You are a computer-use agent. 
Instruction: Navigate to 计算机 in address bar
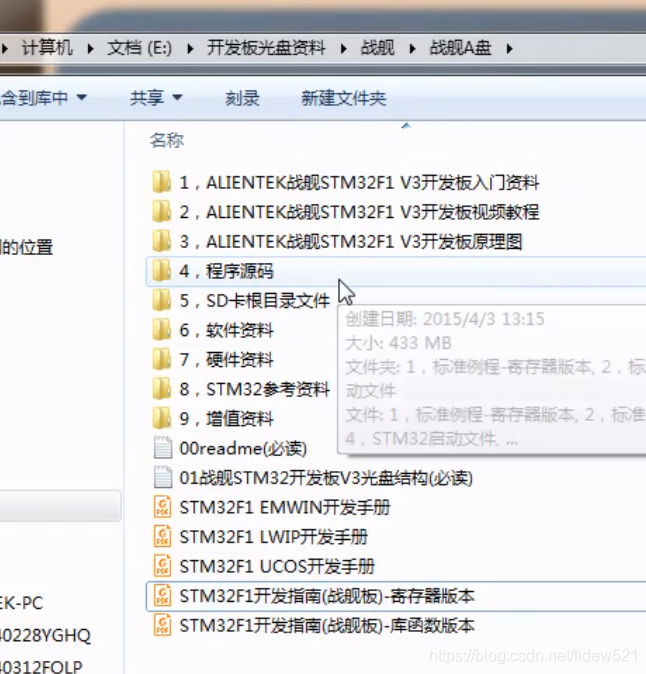pyautogui.click(x=47, y=48)
